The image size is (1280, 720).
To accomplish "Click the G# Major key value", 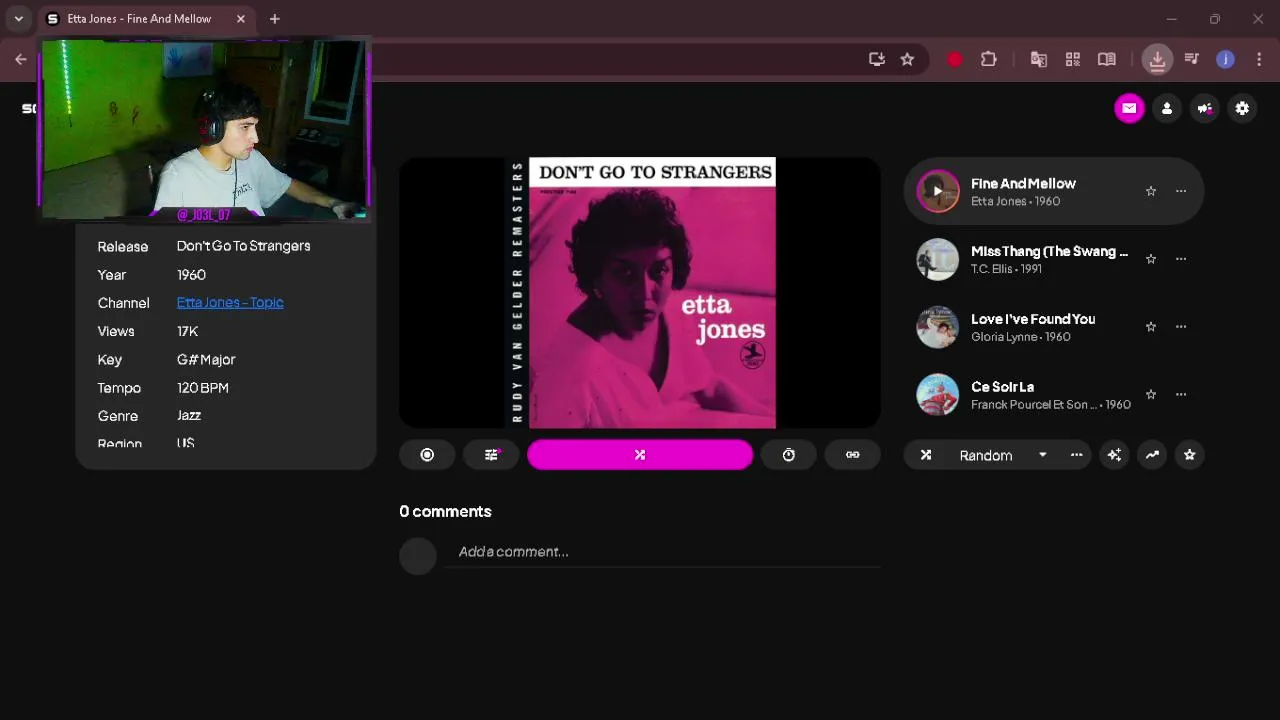I will [x=206, y=359].
